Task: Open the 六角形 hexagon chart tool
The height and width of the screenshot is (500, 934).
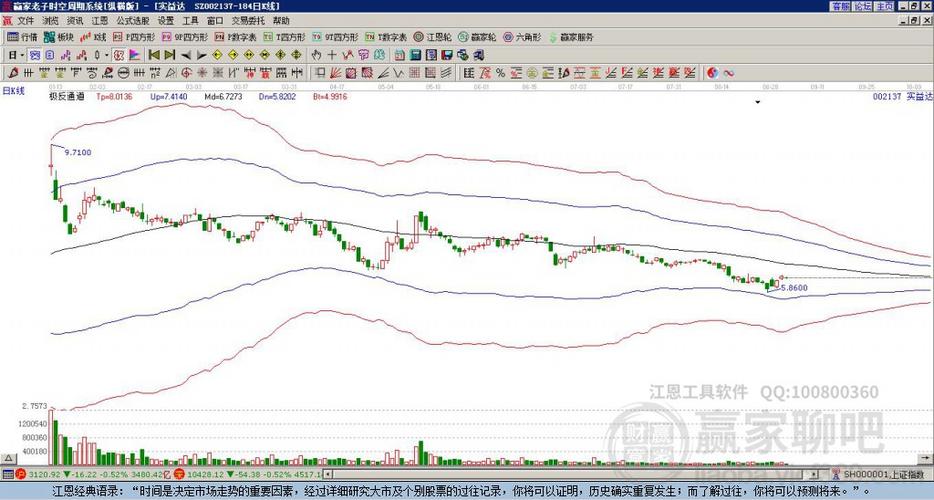Action: point(522,37)
